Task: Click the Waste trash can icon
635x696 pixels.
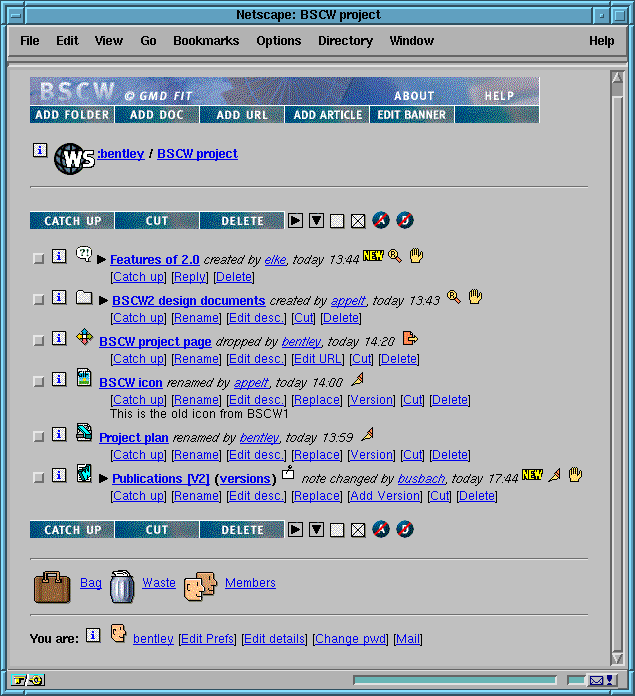Action: pyautogui.click(x=122, y=586)
